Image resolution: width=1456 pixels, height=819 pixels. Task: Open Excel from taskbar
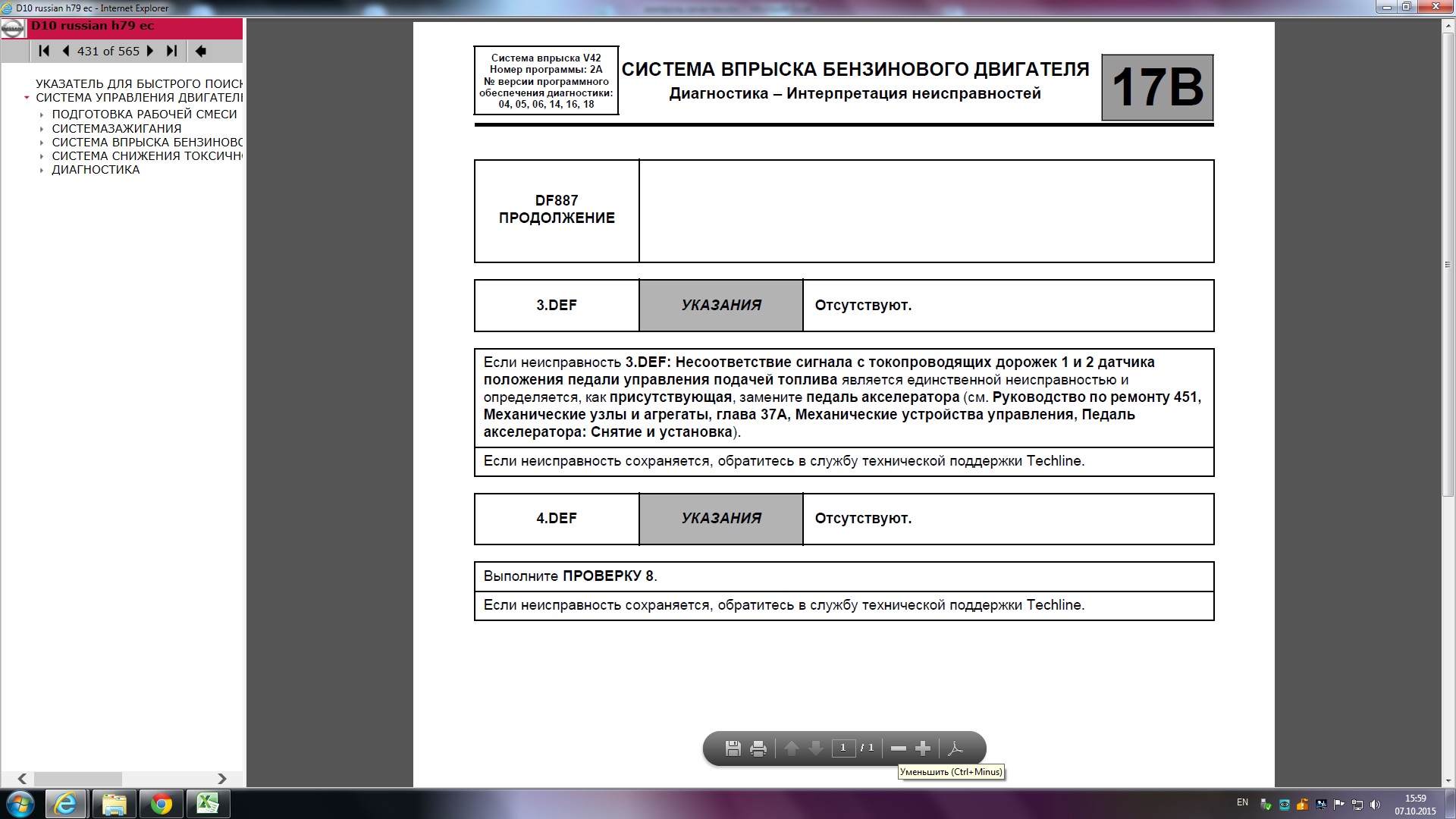click(x=208, y=804)
